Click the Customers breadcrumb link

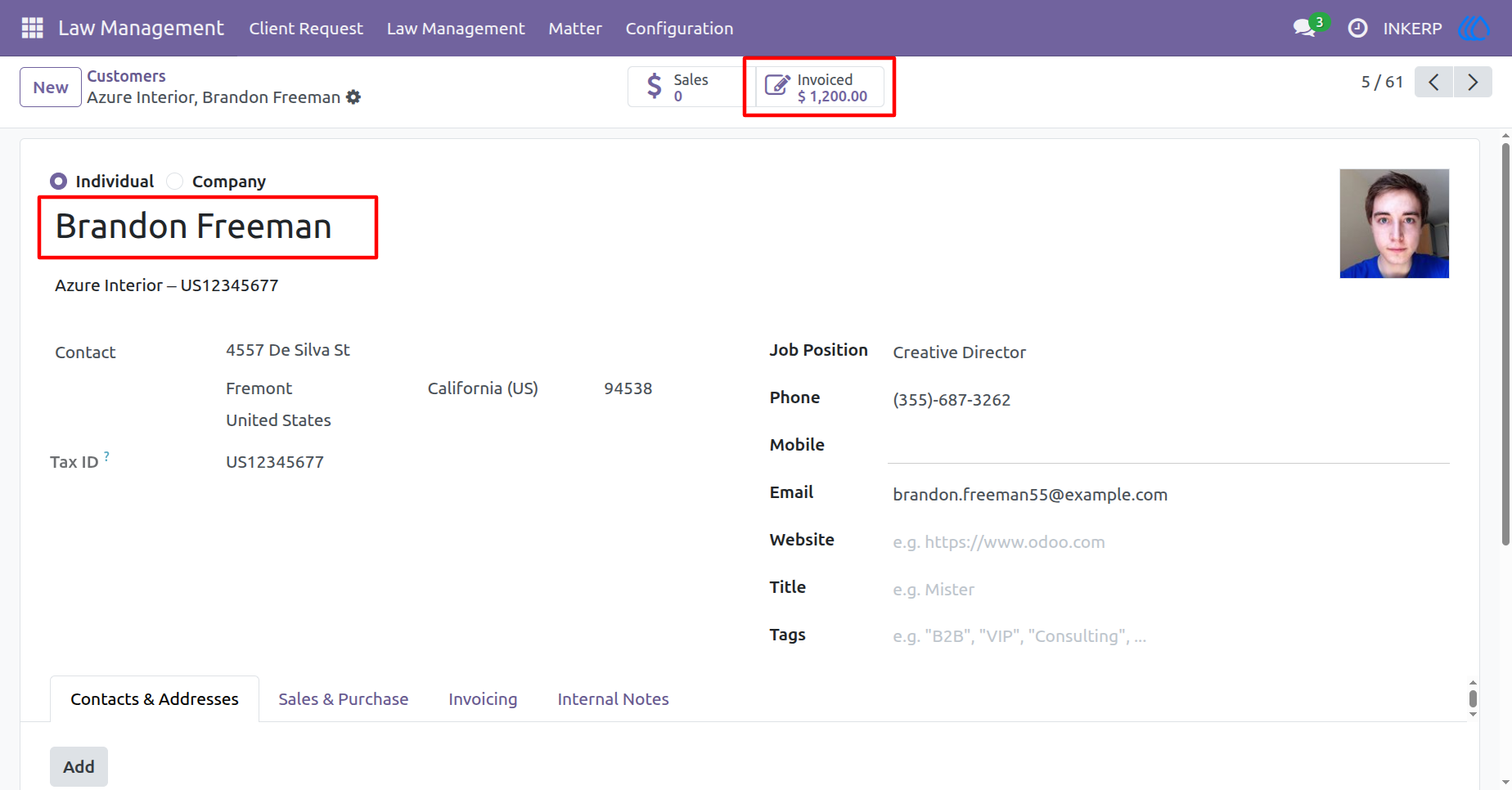[126, 76]
